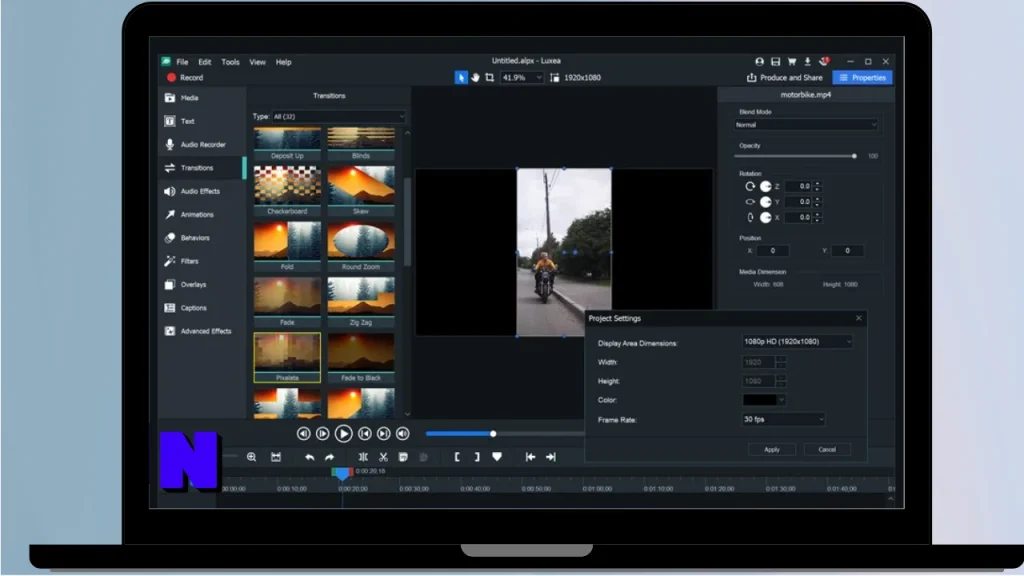The height and width of the screenshot is (576, 1024).
Task: Step forward one frame
Action: point(323,434)
